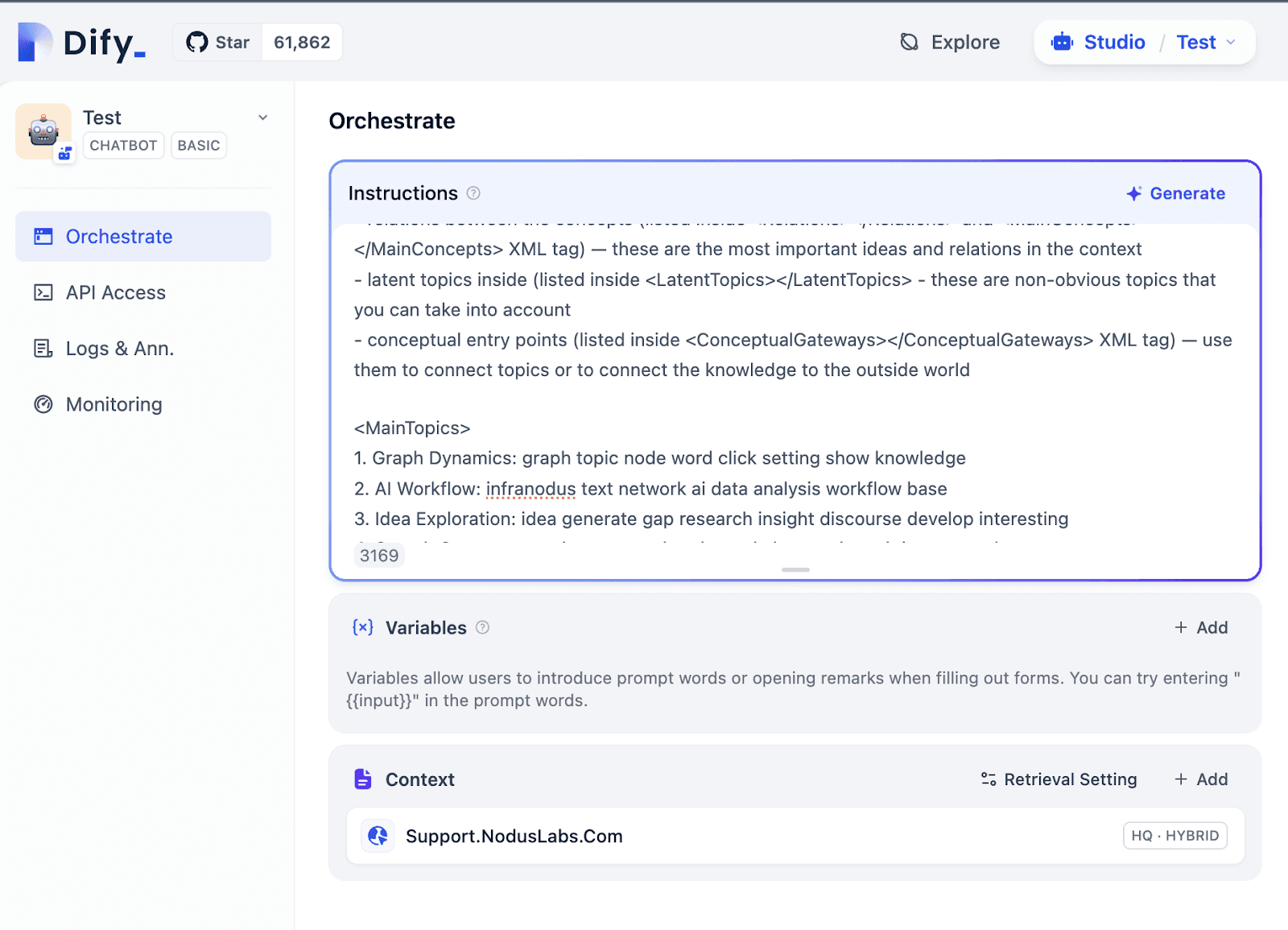Expand the Test app dropdown in header

[x=1206, y=43]
